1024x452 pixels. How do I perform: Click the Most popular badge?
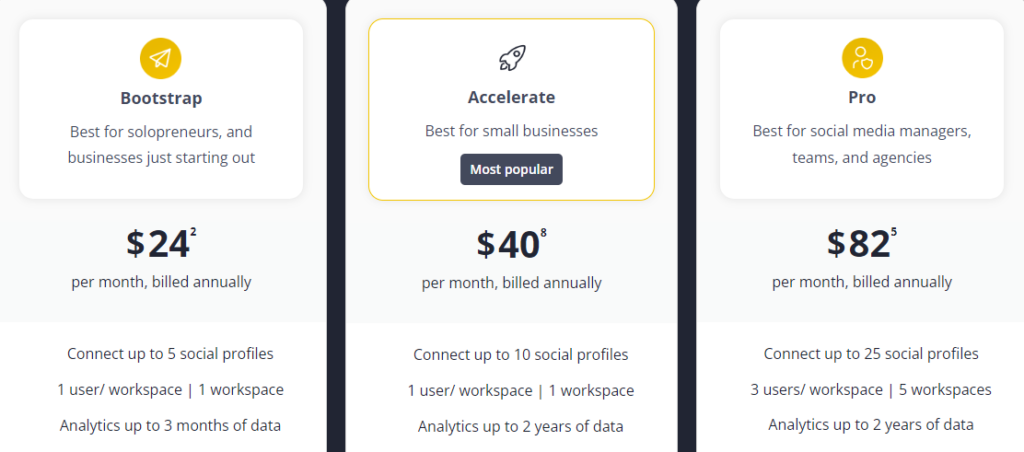pyautogui.click(x=511, y=170)
